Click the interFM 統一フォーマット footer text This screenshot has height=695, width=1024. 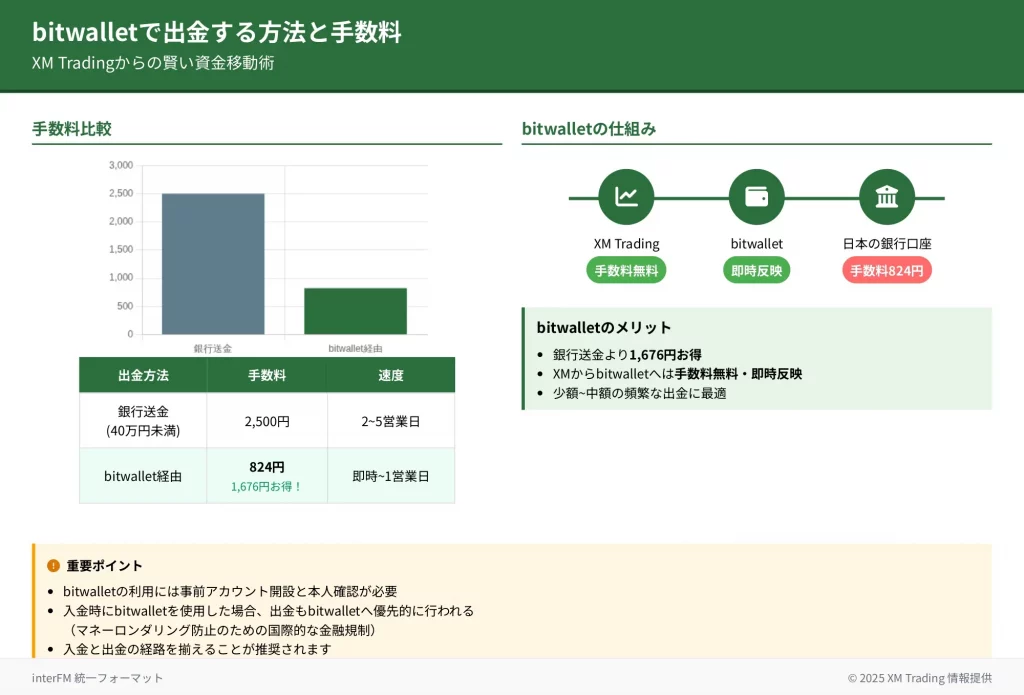(97, 677)
